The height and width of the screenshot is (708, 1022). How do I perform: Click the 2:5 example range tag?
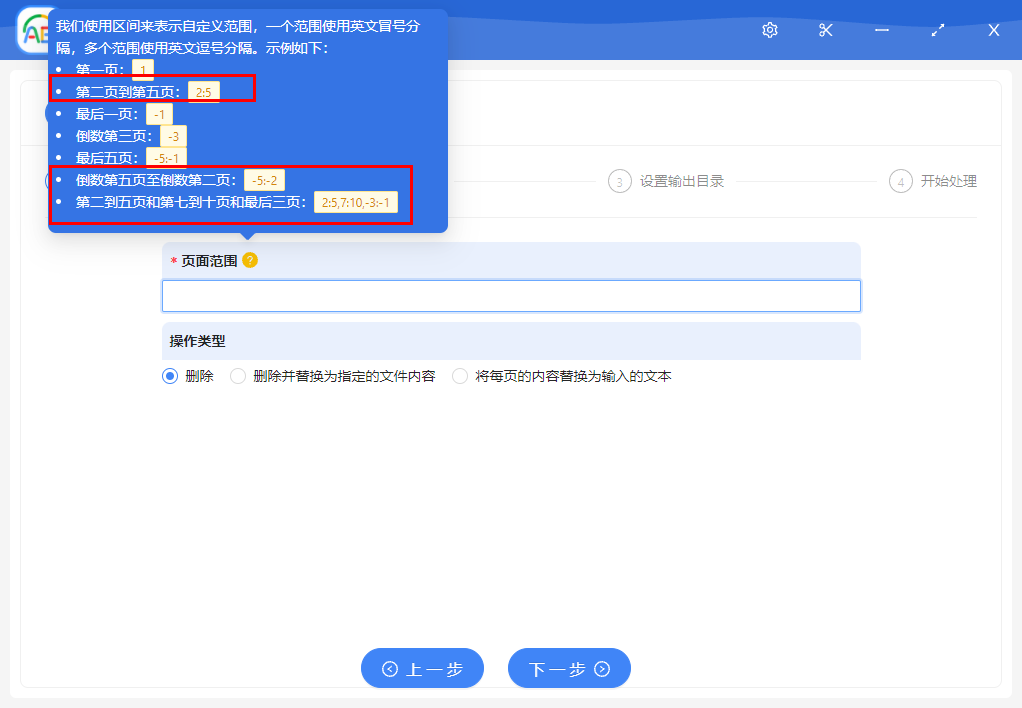(205, 91)
